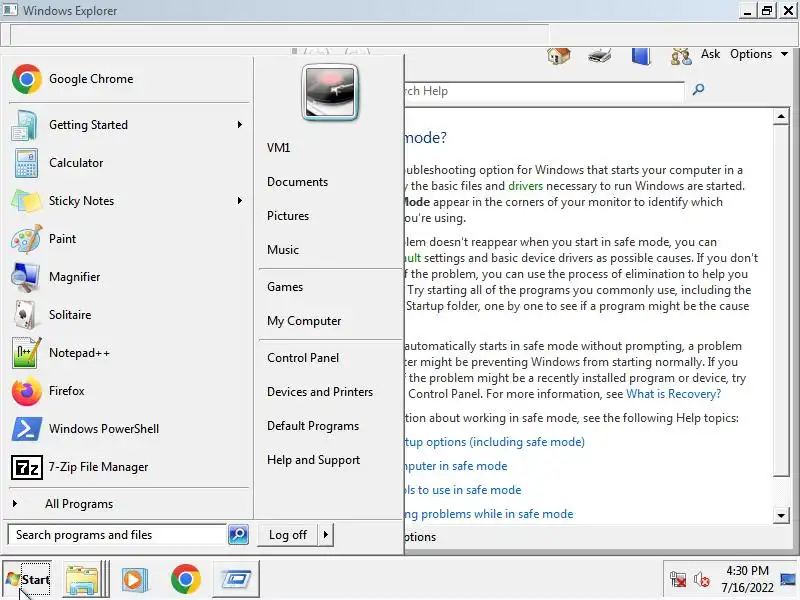Screen dimensions: 800x600
Task: Open Help and Support
Action: (313, 460)
